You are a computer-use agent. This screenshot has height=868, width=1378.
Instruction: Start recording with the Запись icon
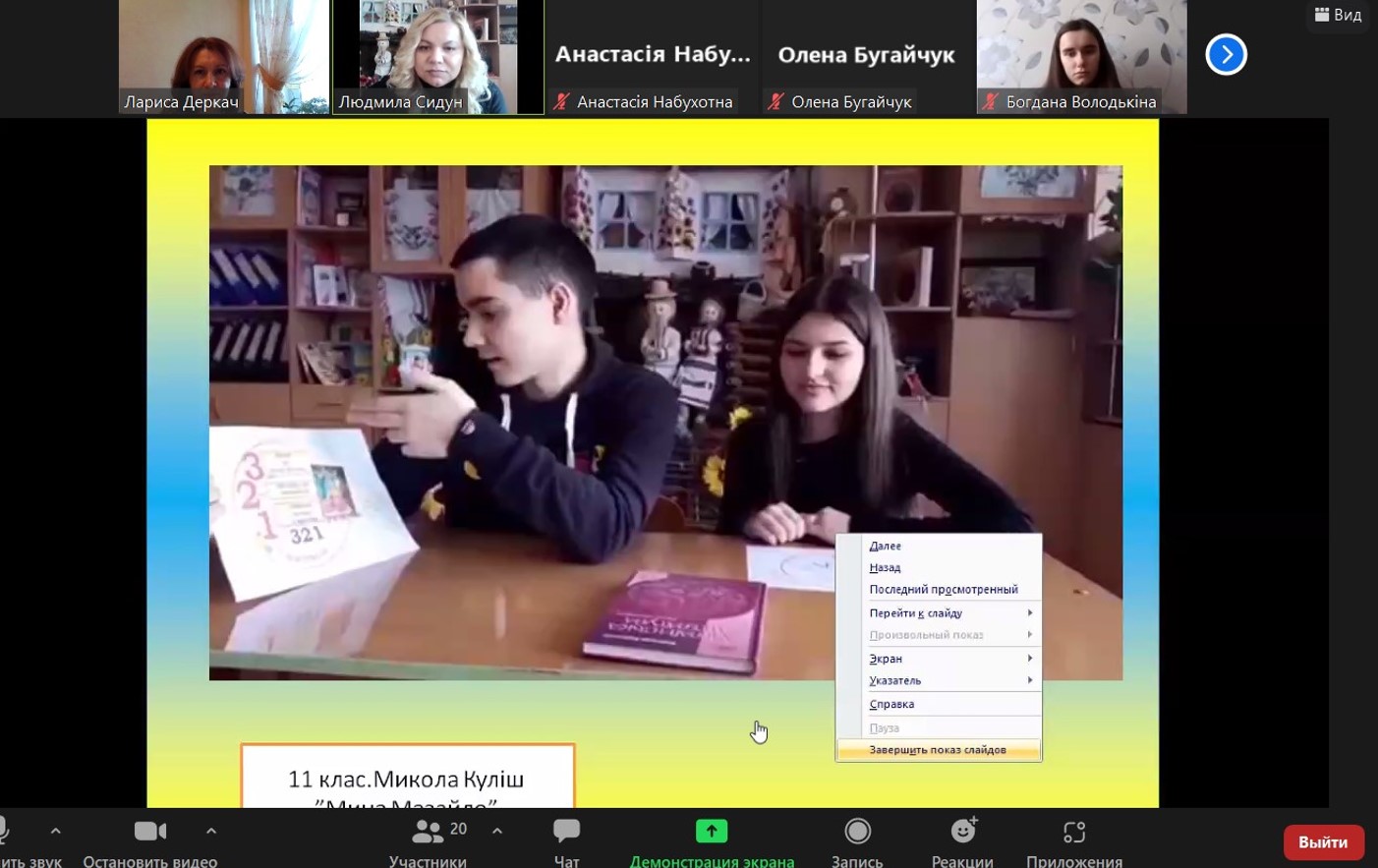click(857, 832)
